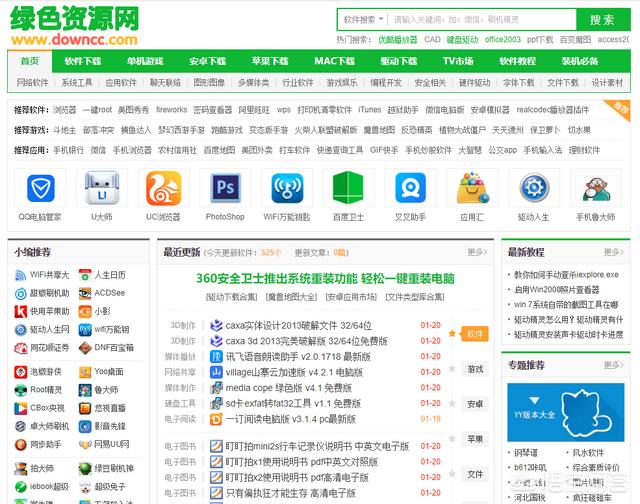This screenshot has width=640, height=504.
Task: Open media cope 绿色版 v4.1 entry
Action: coord(289,388)
